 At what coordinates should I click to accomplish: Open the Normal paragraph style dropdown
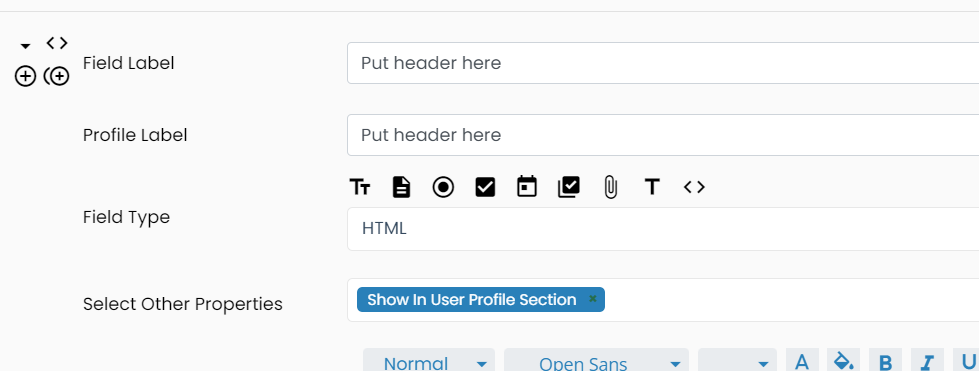tap(429, 362)
